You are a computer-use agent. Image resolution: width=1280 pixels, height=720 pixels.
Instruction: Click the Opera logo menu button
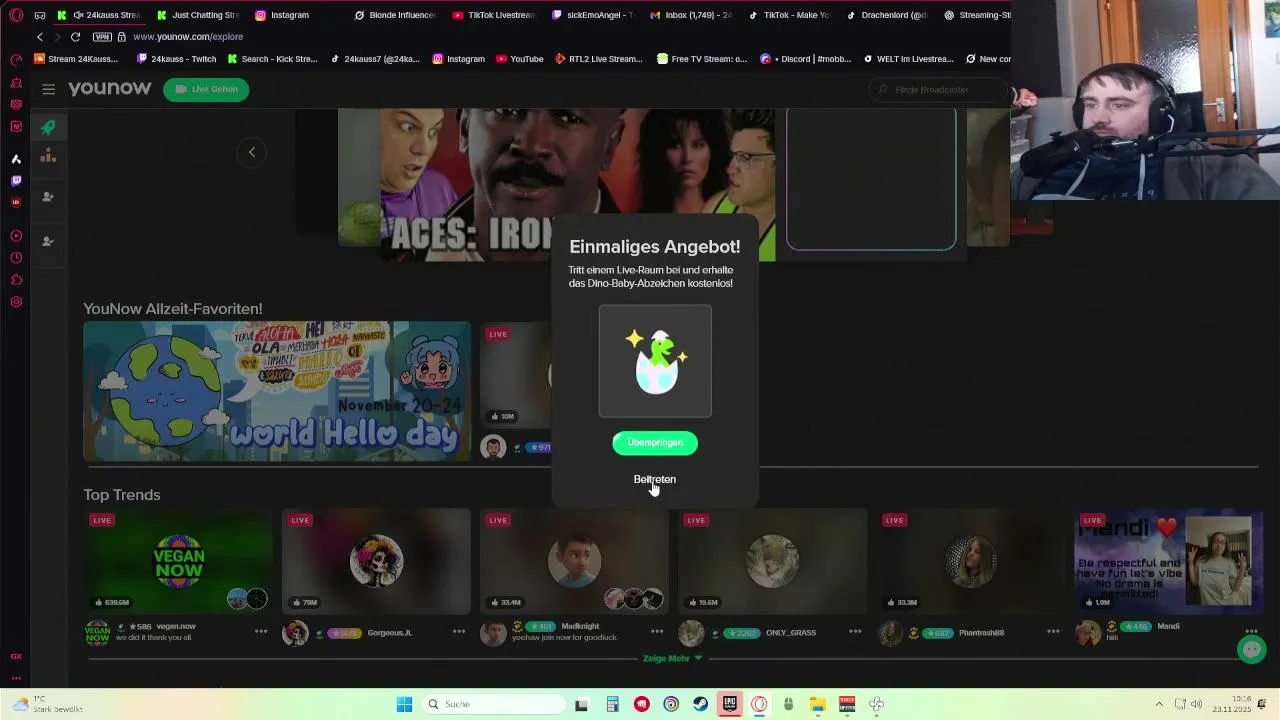point(16,15)
